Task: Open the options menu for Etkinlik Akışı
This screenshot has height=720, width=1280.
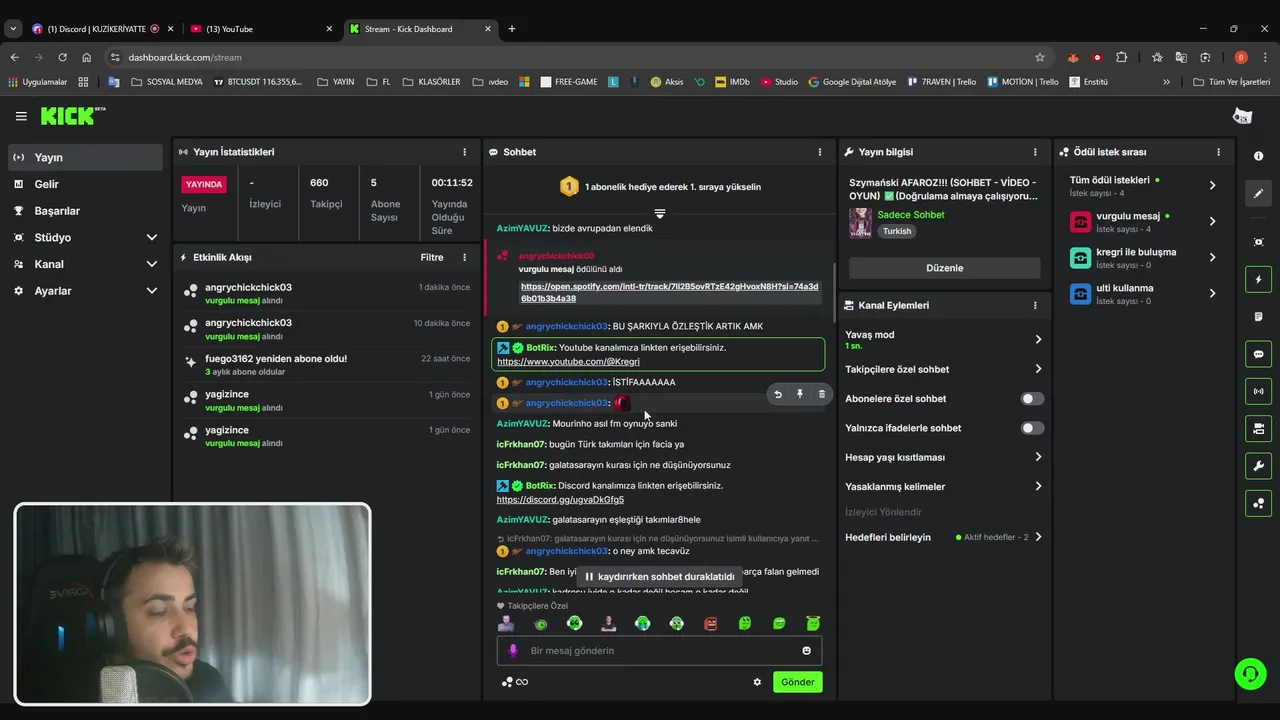Action: point(464,257)
